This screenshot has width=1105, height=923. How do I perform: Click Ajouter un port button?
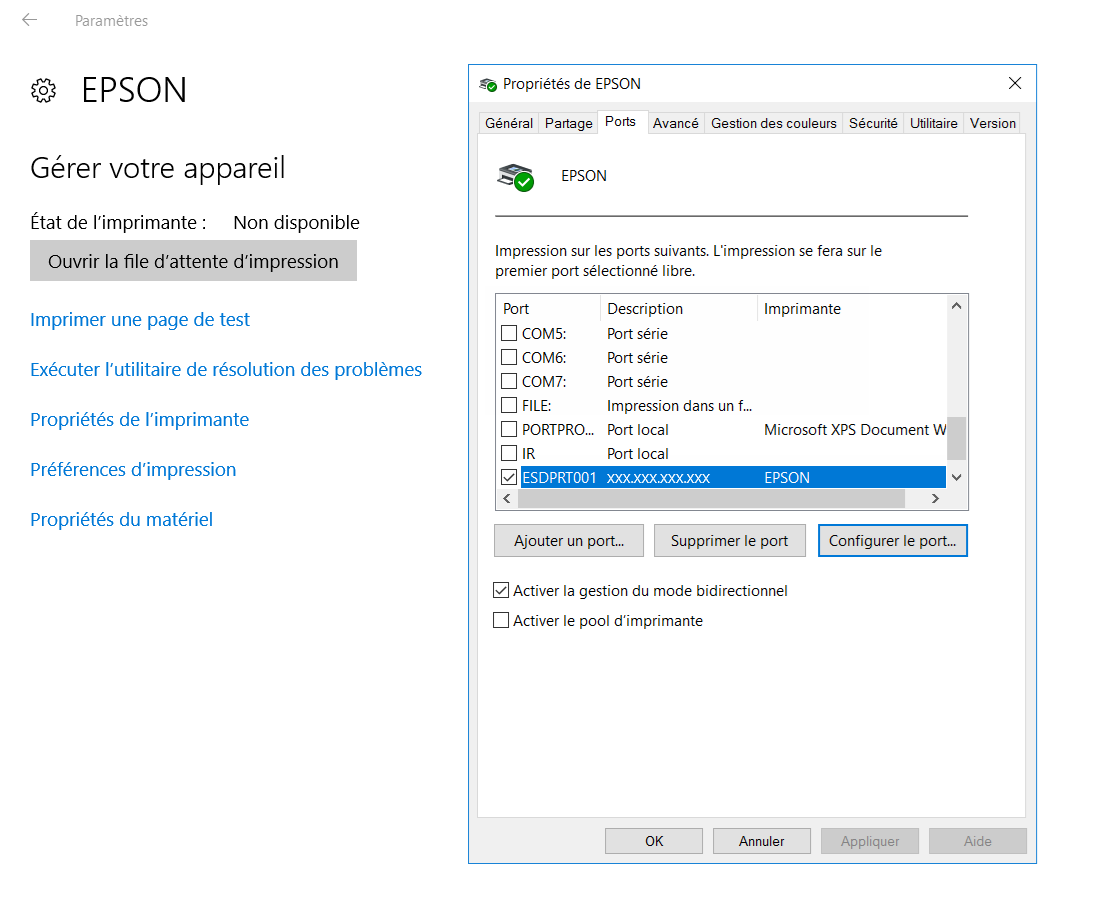[x=569, y=541]
